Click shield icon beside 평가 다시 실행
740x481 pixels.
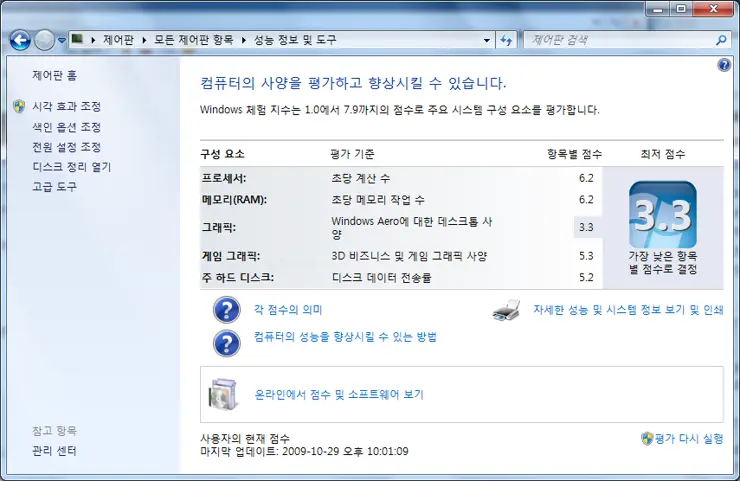(647, 439)
